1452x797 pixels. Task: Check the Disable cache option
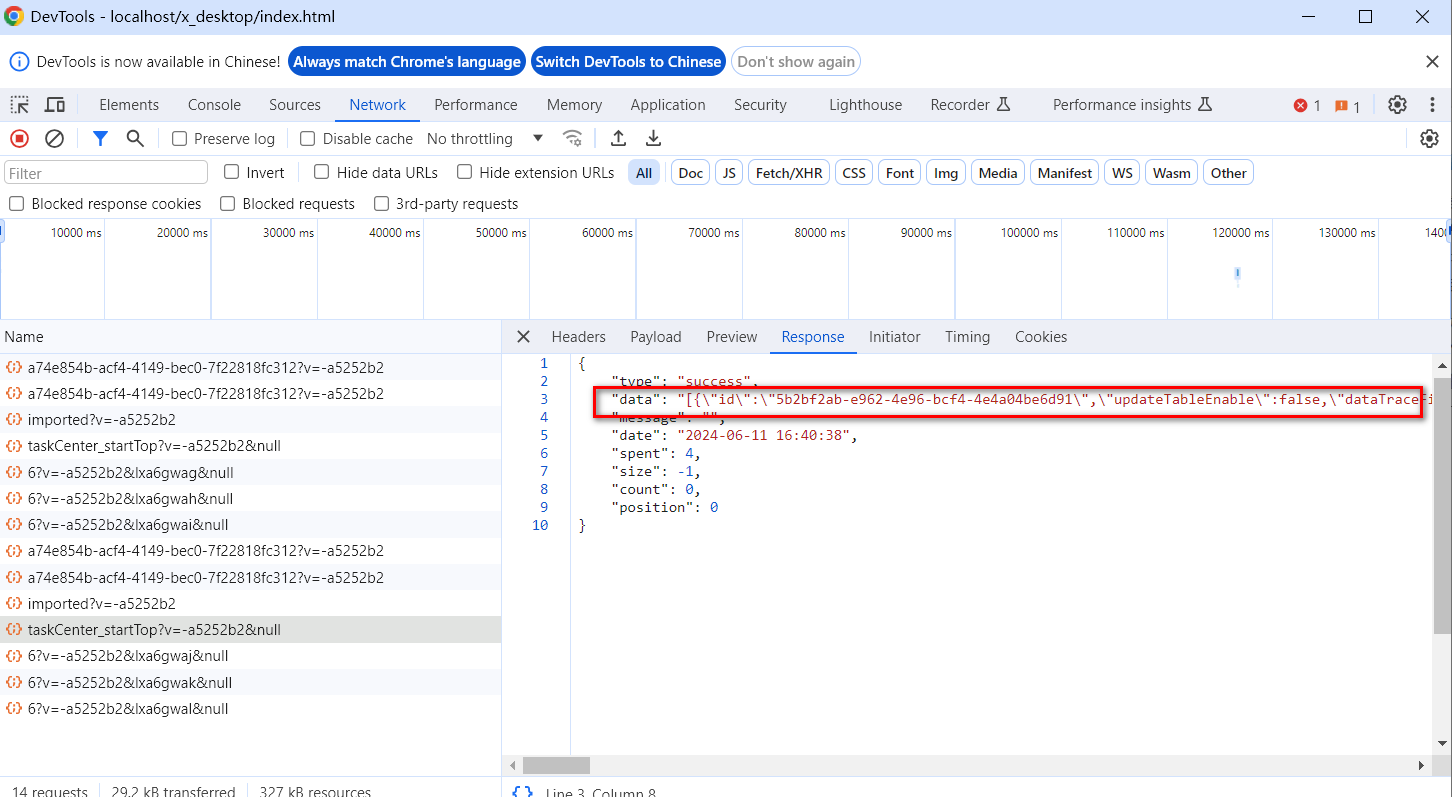308,139
